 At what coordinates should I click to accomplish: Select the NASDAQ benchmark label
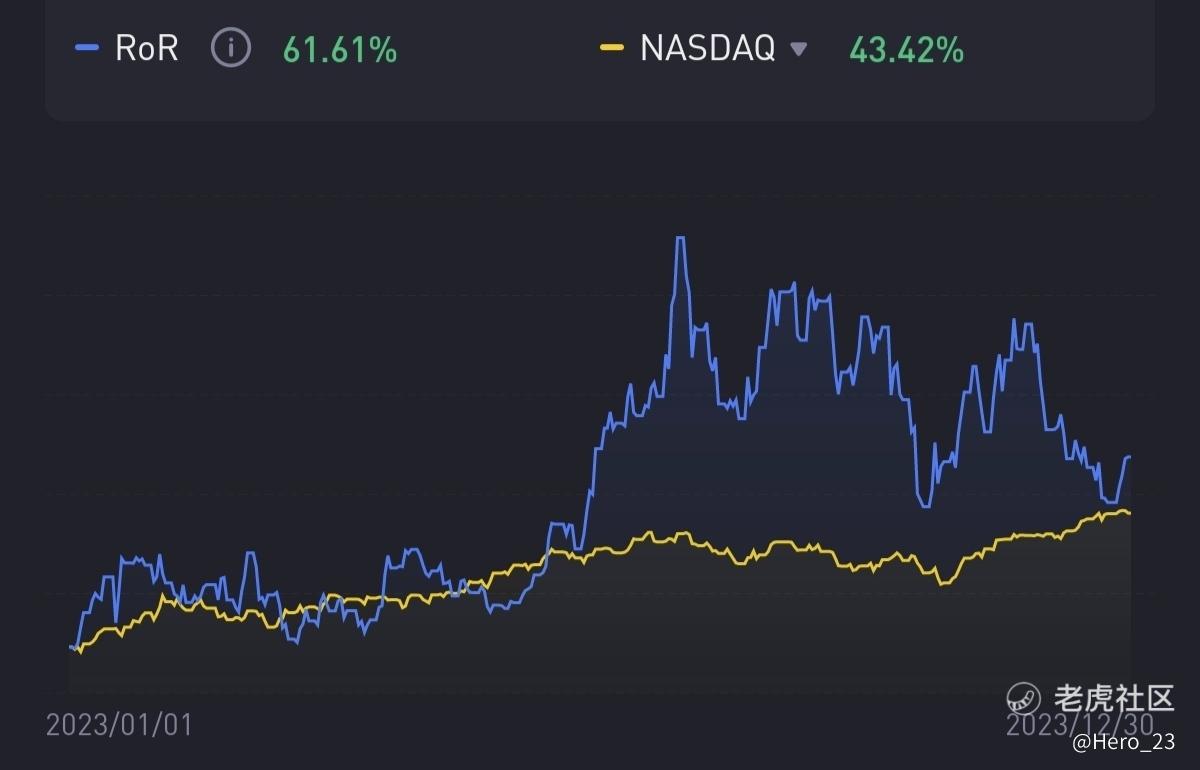[x=707, y=48]
